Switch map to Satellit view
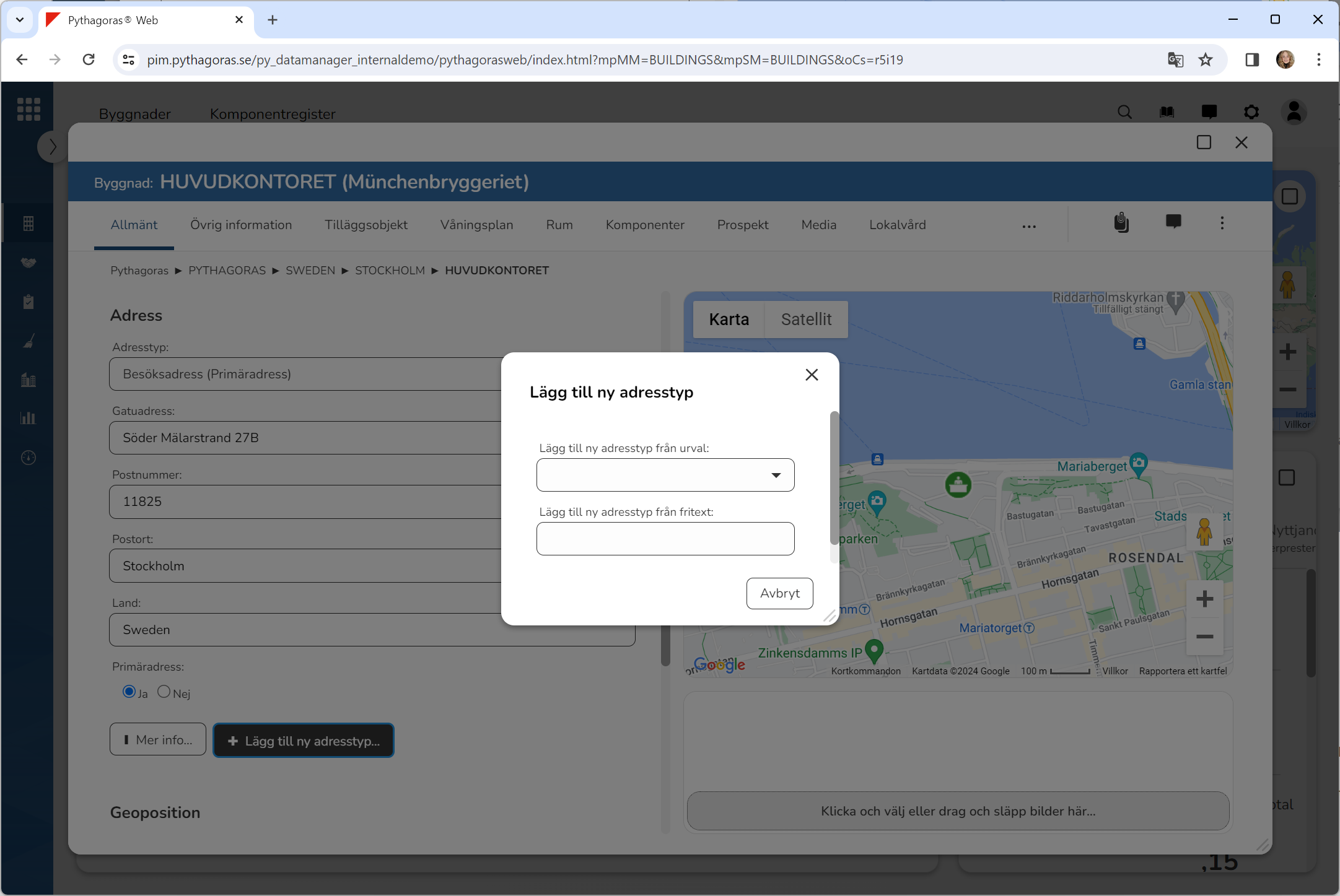 tap(805, 320)
